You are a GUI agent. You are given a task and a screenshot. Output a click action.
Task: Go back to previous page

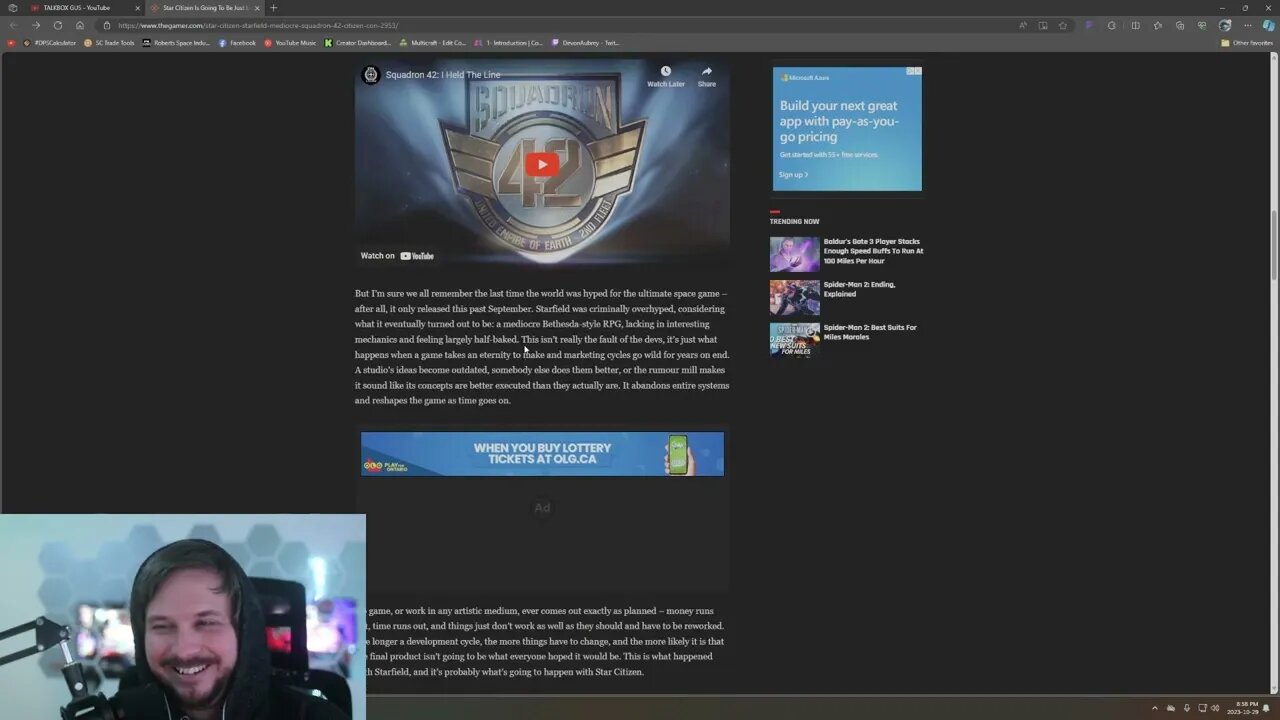[13, 25]
